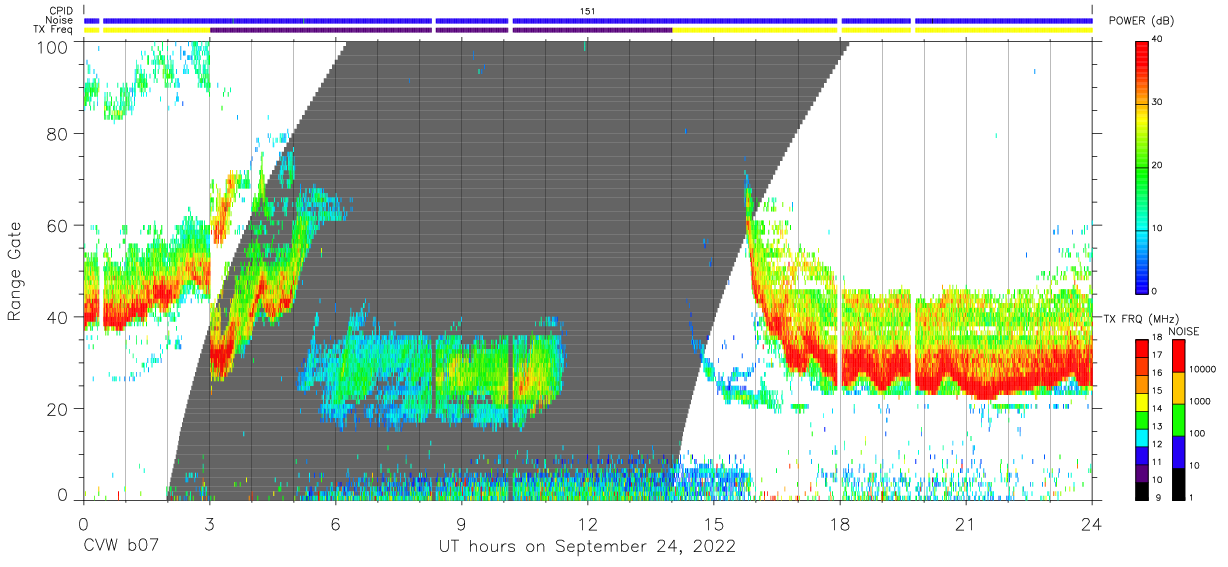Click the Noise label beside the blue bar
The width and height of the screenshot is (1228, 567).
point(61,20)
